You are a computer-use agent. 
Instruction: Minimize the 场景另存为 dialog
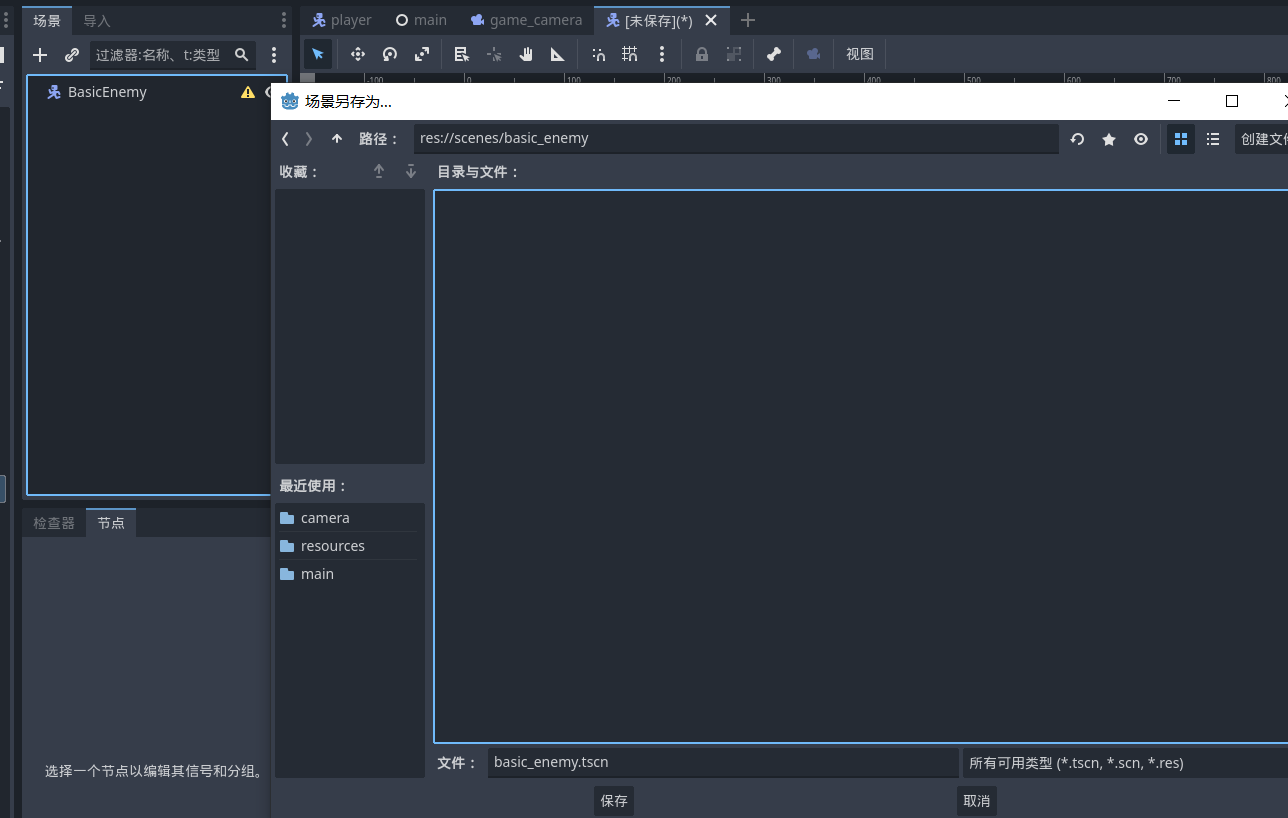click(x=1174, y=101)
